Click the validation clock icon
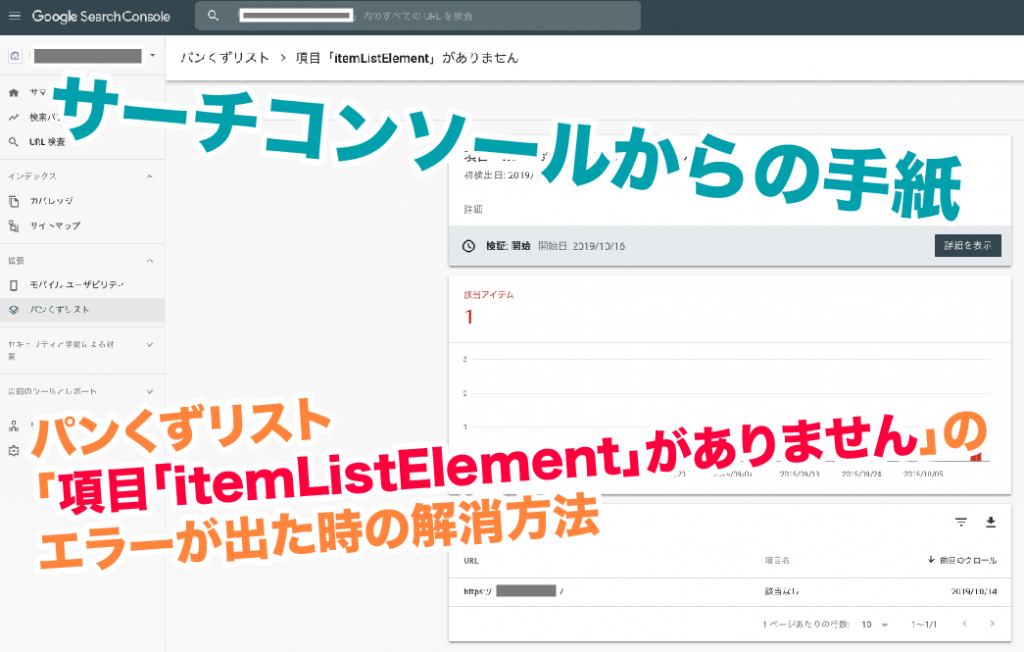Viewport: 1024px width, 652px height. point(468,246)
